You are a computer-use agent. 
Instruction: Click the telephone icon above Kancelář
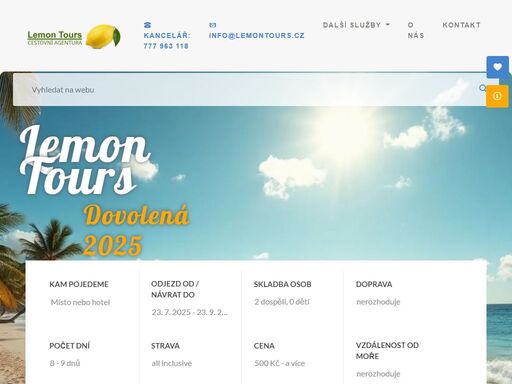(x=147, y=25)
